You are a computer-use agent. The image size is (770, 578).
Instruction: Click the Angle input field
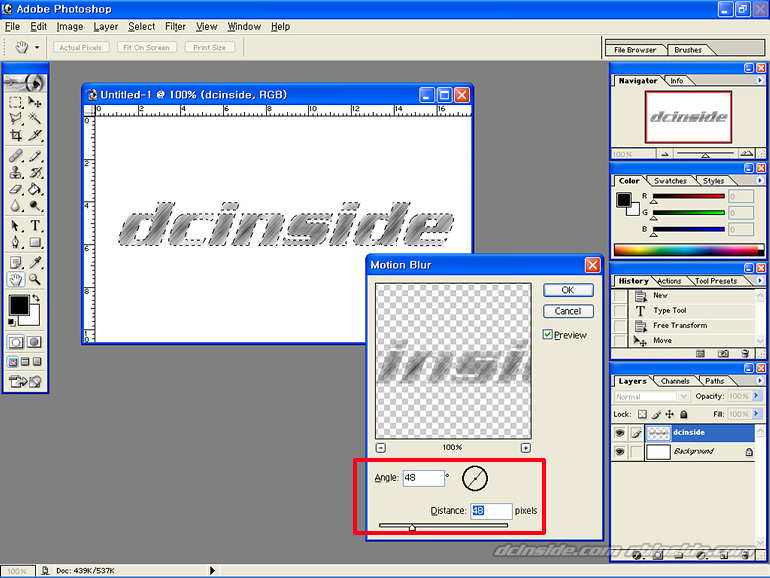pos(424,478)
